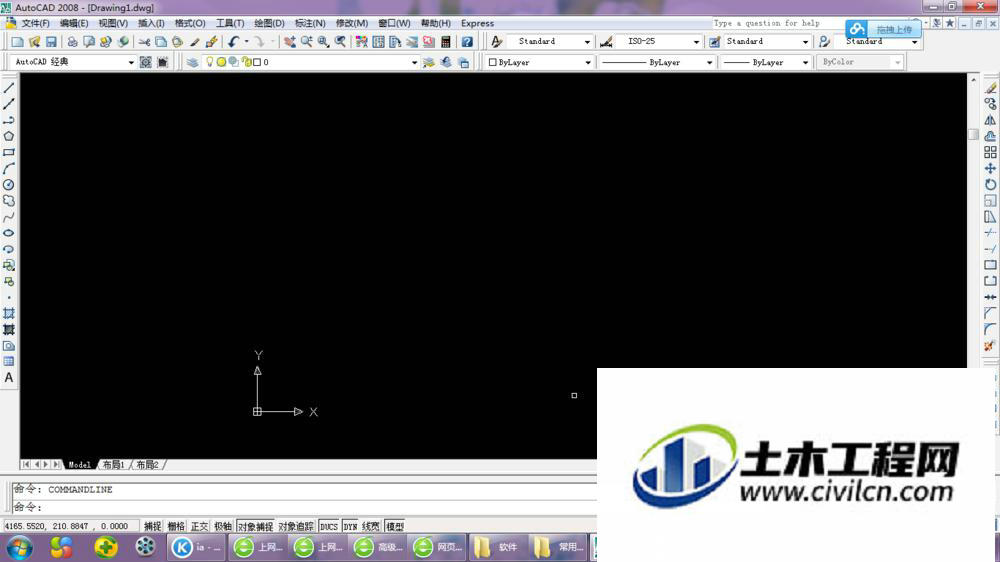
Task: Click the 拖拽上传 upload button
Action: 884,29
